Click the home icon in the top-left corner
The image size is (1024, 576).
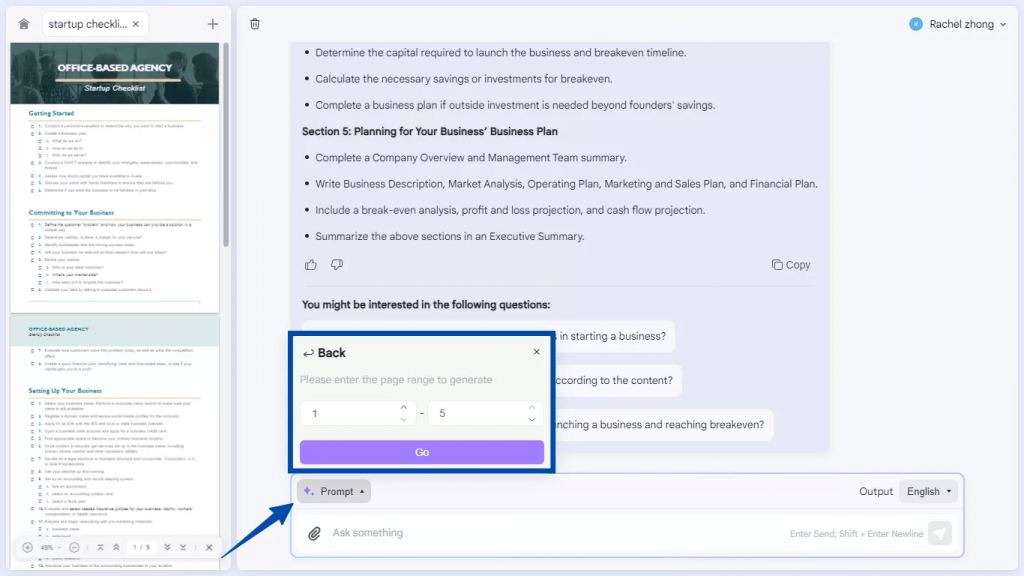[23, 22]
